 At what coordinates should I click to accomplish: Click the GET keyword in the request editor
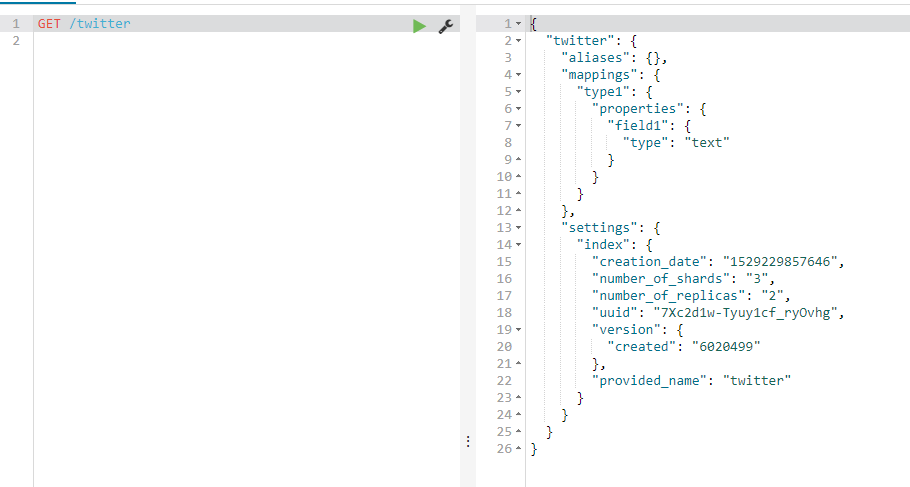tap(49, 24)
